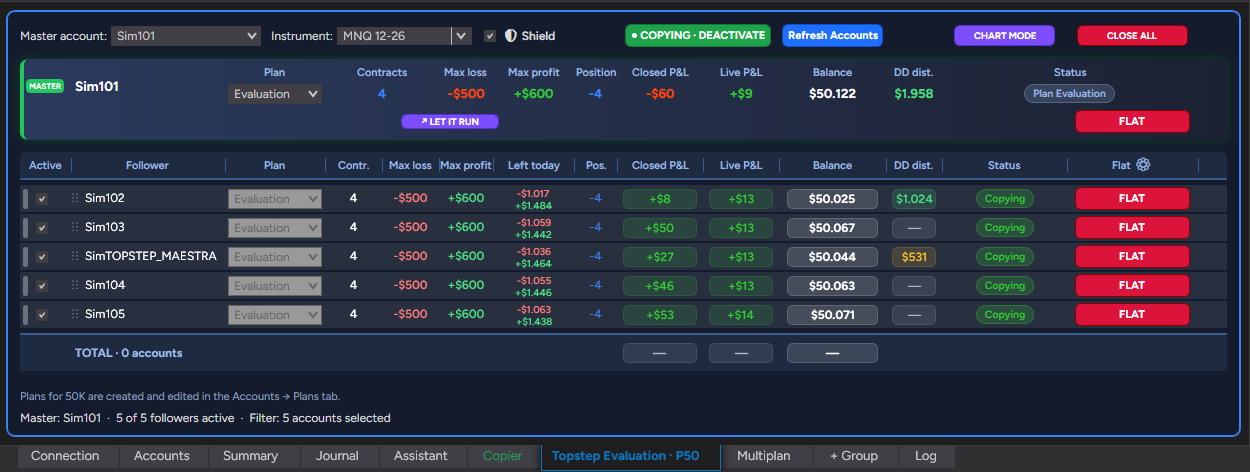Flatten the master Sim101 position
The width and height of the screenshot is (1250, 472).
click(x=1132, y=122)
